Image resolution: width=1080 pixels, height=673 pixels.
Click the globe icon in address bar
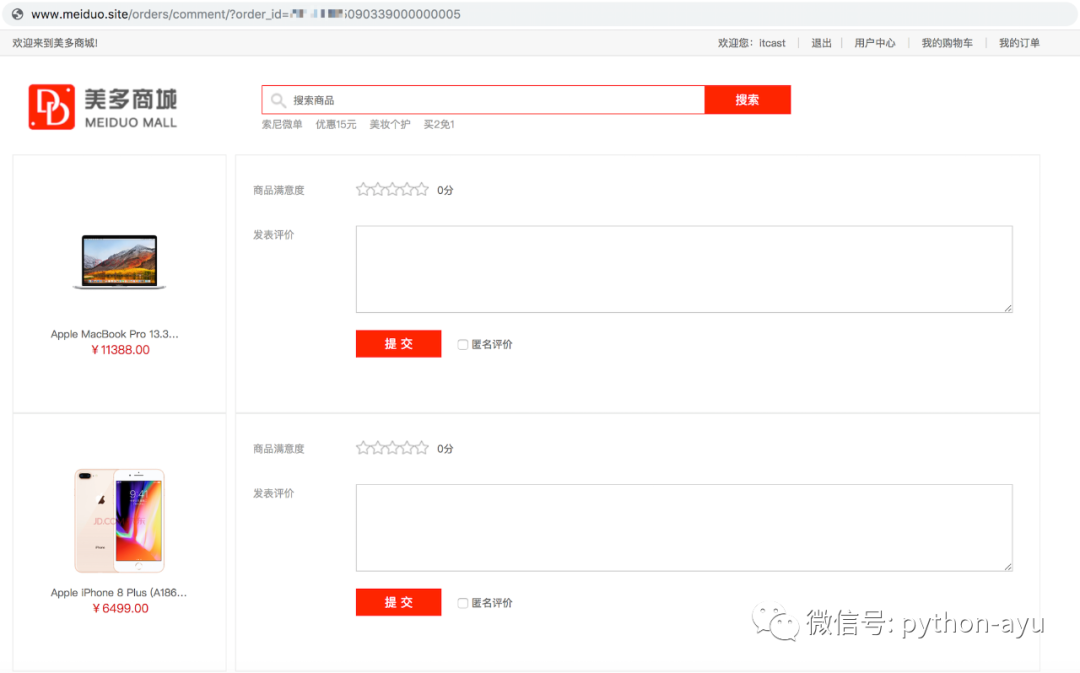click(17, 14)
